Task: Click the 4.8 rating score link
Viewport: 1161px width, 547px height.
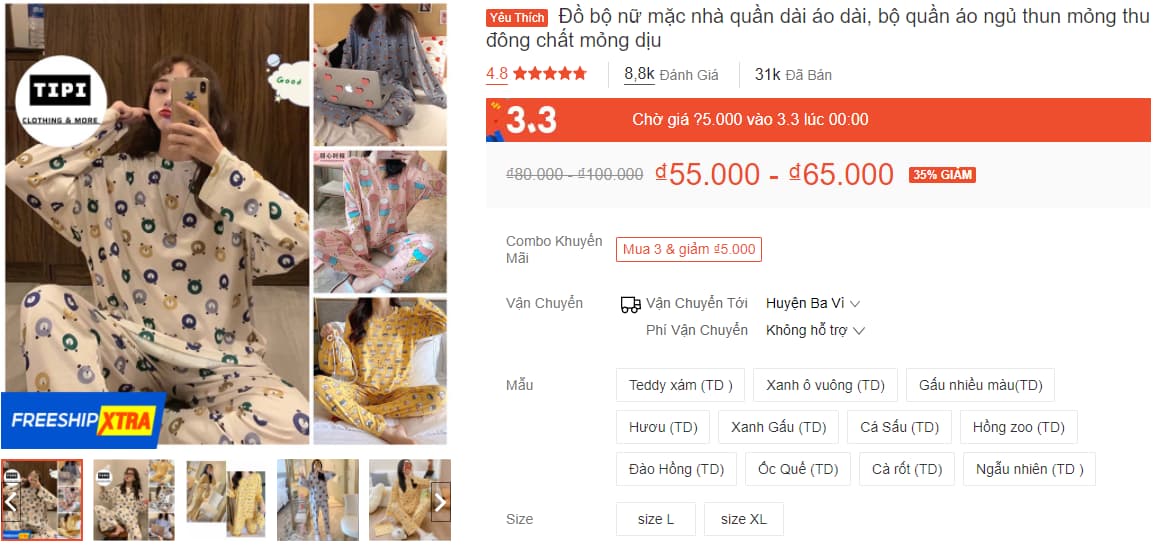Action: coord(497,74)
